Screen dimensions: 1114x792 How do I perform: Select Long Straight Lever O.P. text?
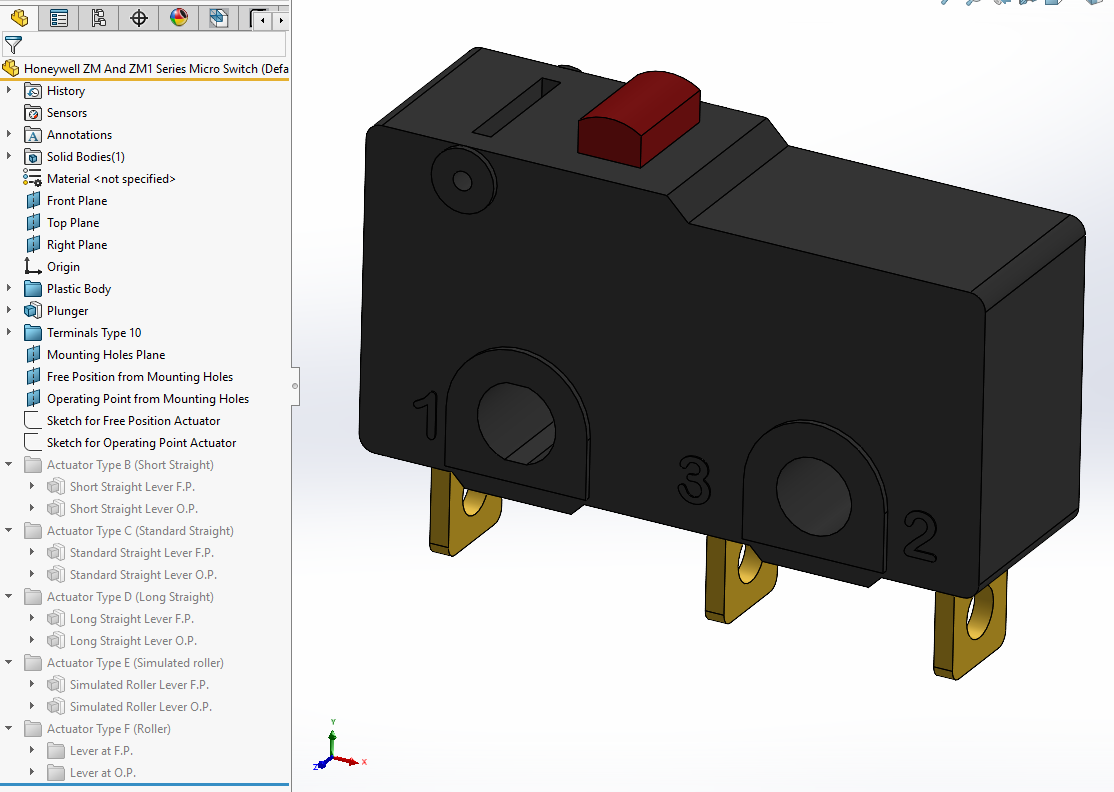(x=133, y=641)
